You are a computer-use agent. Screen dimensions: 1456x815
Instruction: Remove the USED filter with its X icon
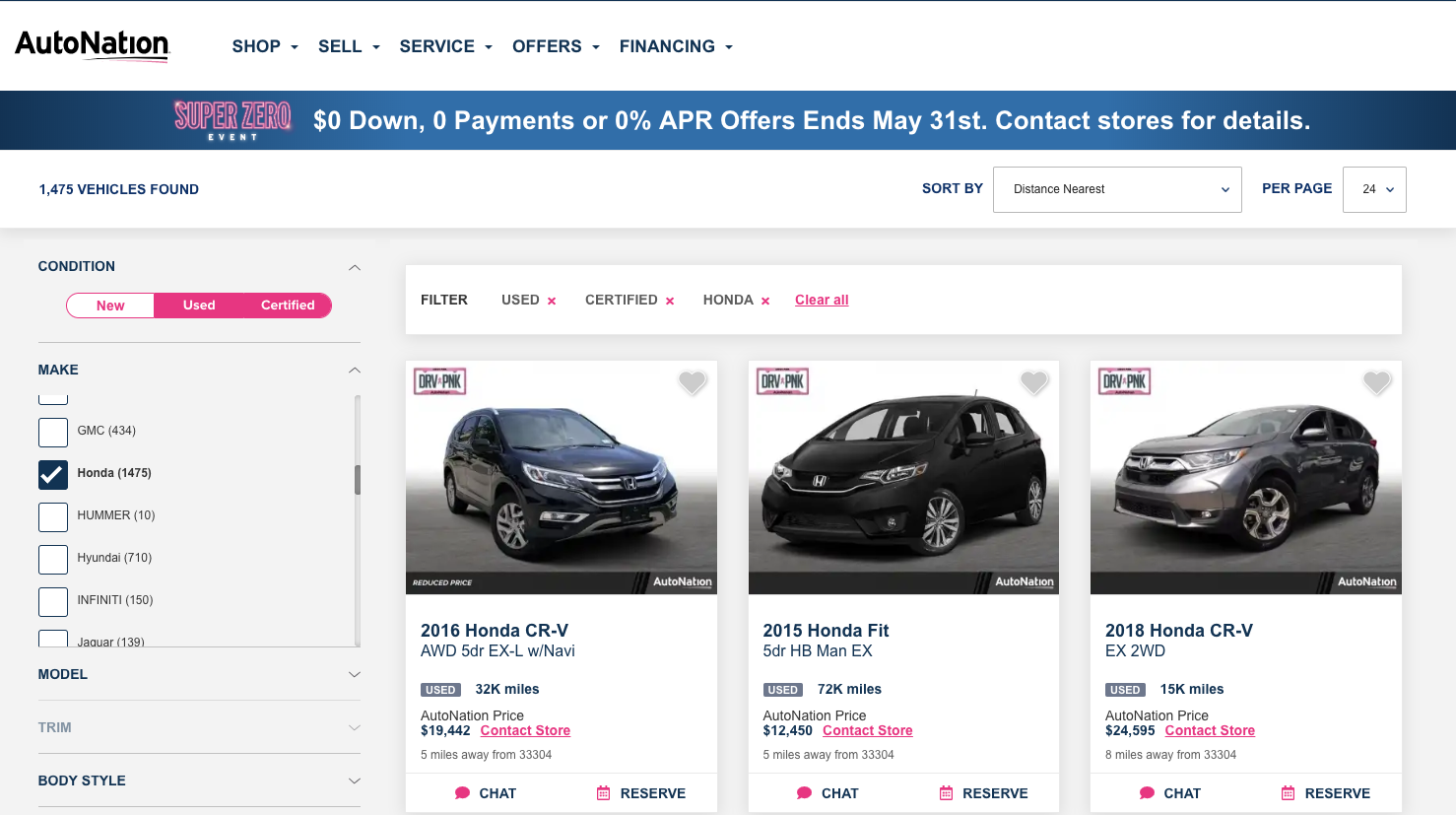[x=552, y=301]
